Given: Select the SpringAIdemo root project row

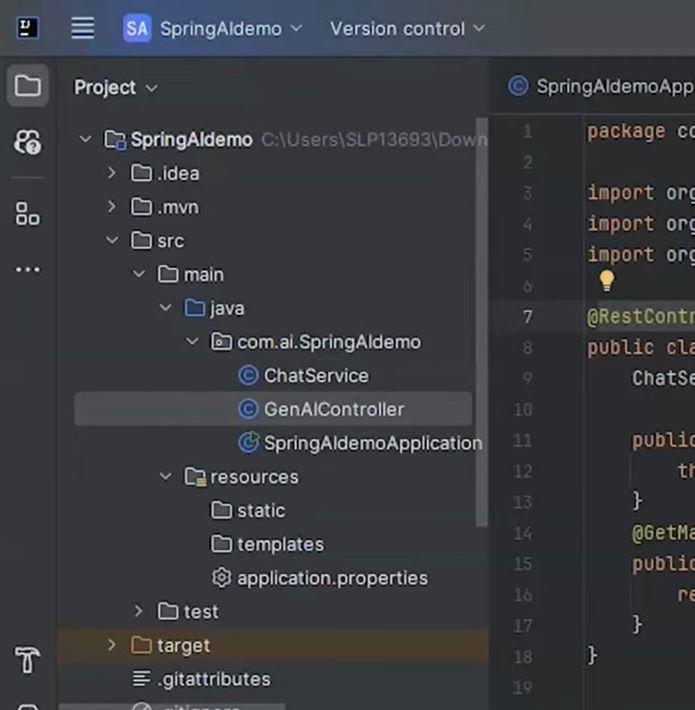Looking at the screenshot, I should pyautogui.click(x=274, y=139).
